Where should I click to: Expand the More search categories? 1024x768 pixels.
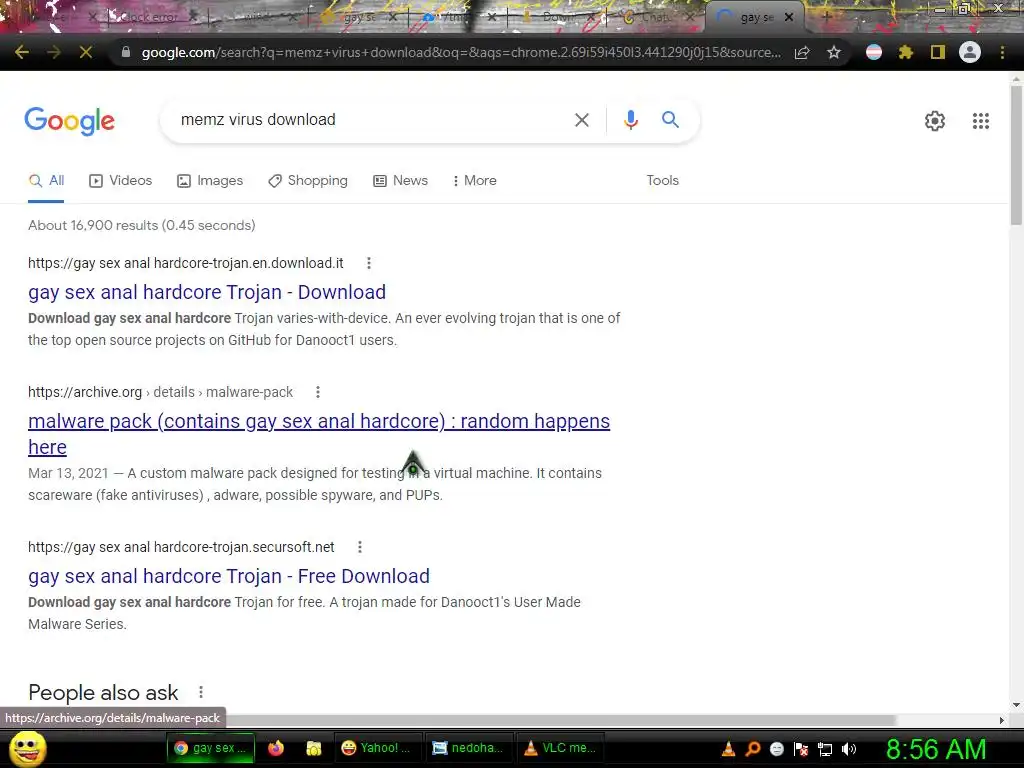(x=475, y=181)
